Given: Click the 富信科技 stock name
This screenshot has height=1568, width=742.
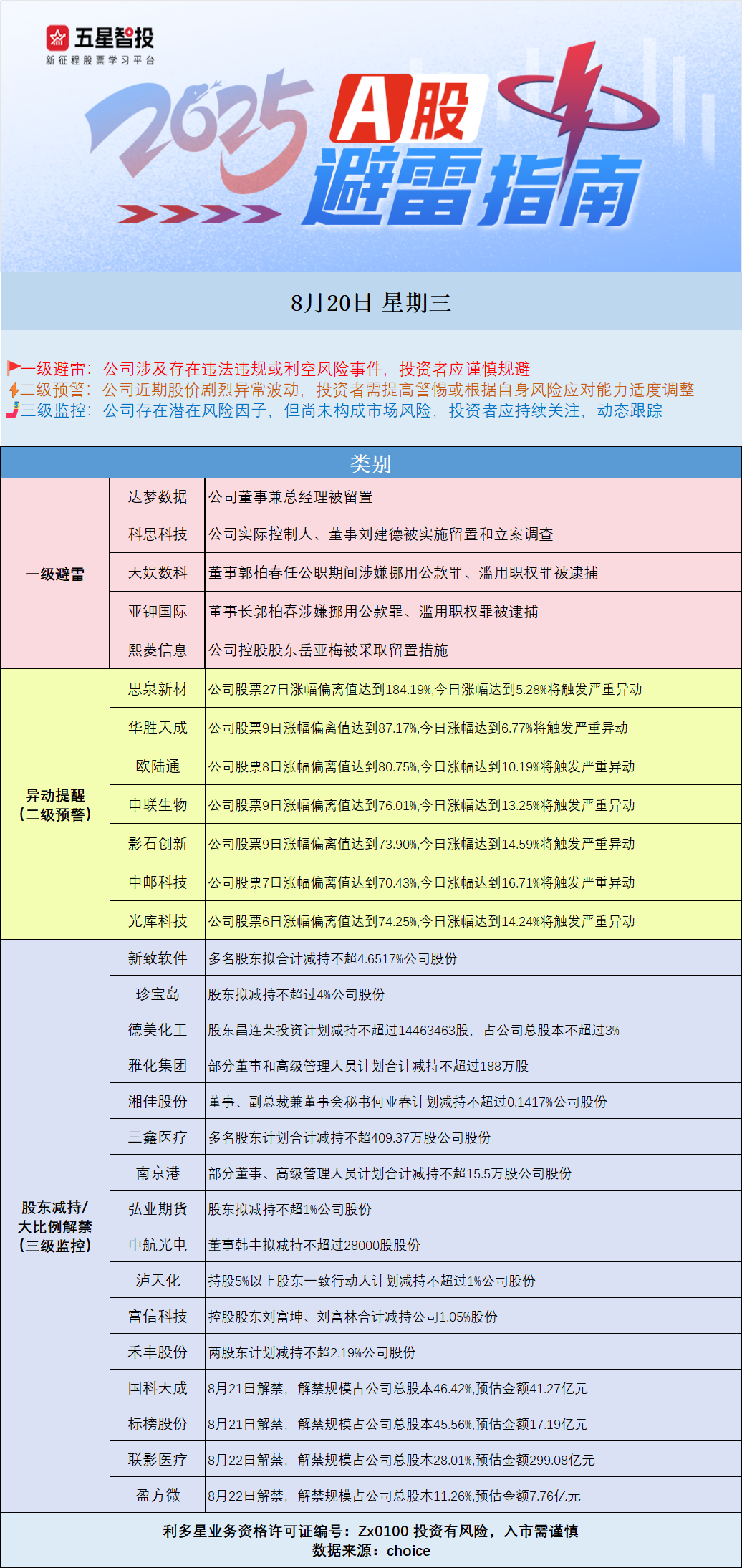Looking at the screenshot, I should [x=158, y=1317].
